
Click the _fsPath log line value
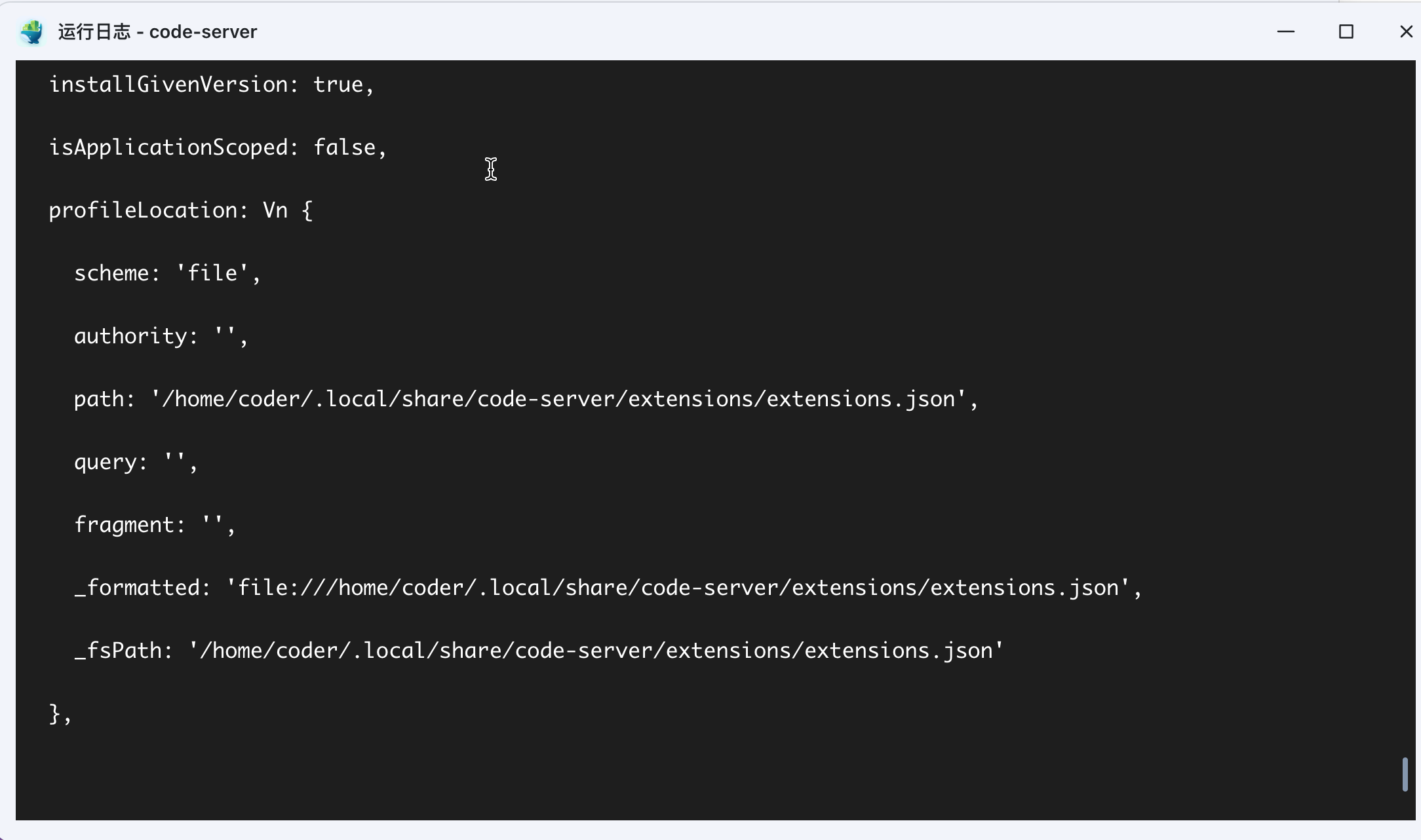point(596,651)
